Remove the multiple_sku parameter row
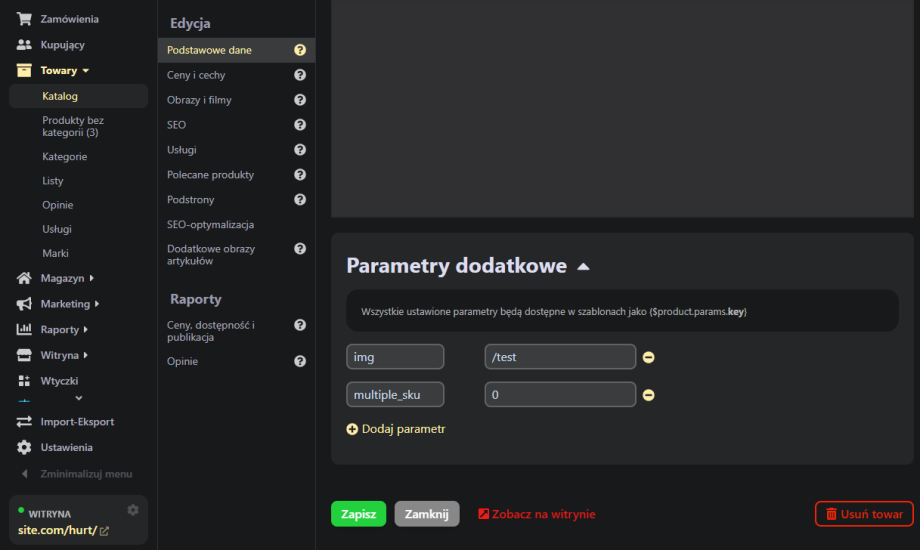The width and height of the screenshot is (920, 550). 648,395
